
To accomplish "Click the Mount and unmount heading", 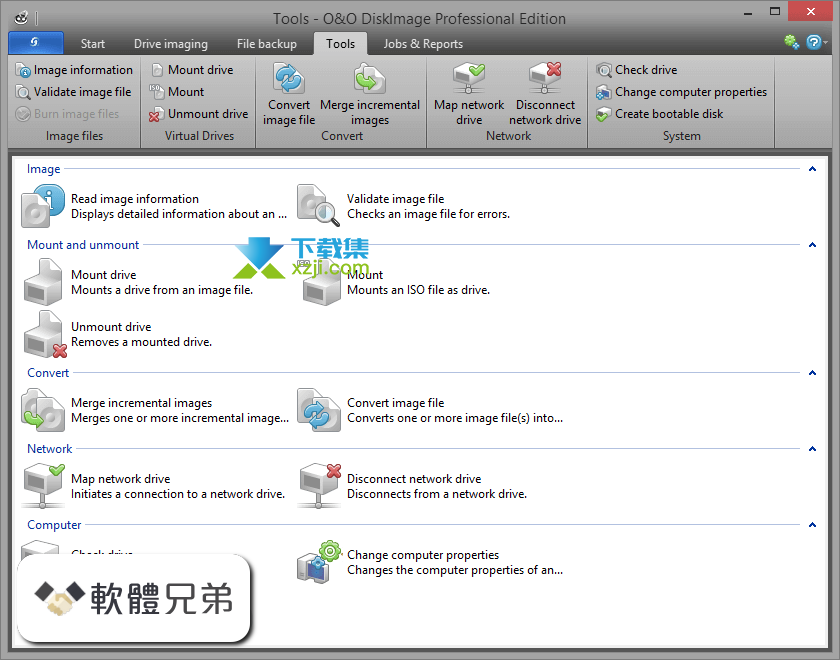I will click(83, 245).
